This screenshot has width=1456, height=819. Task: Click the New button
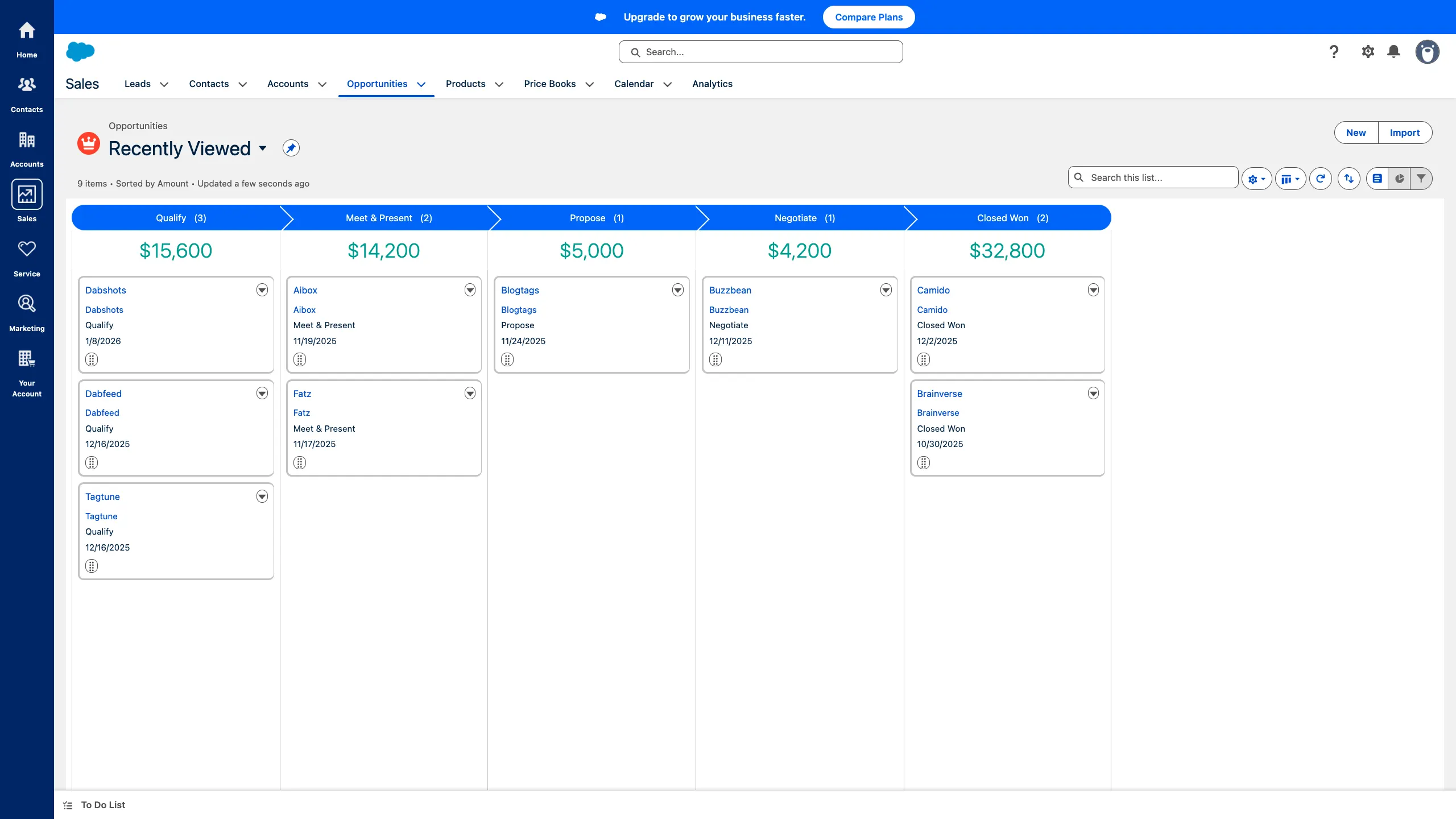point(1355,132)
